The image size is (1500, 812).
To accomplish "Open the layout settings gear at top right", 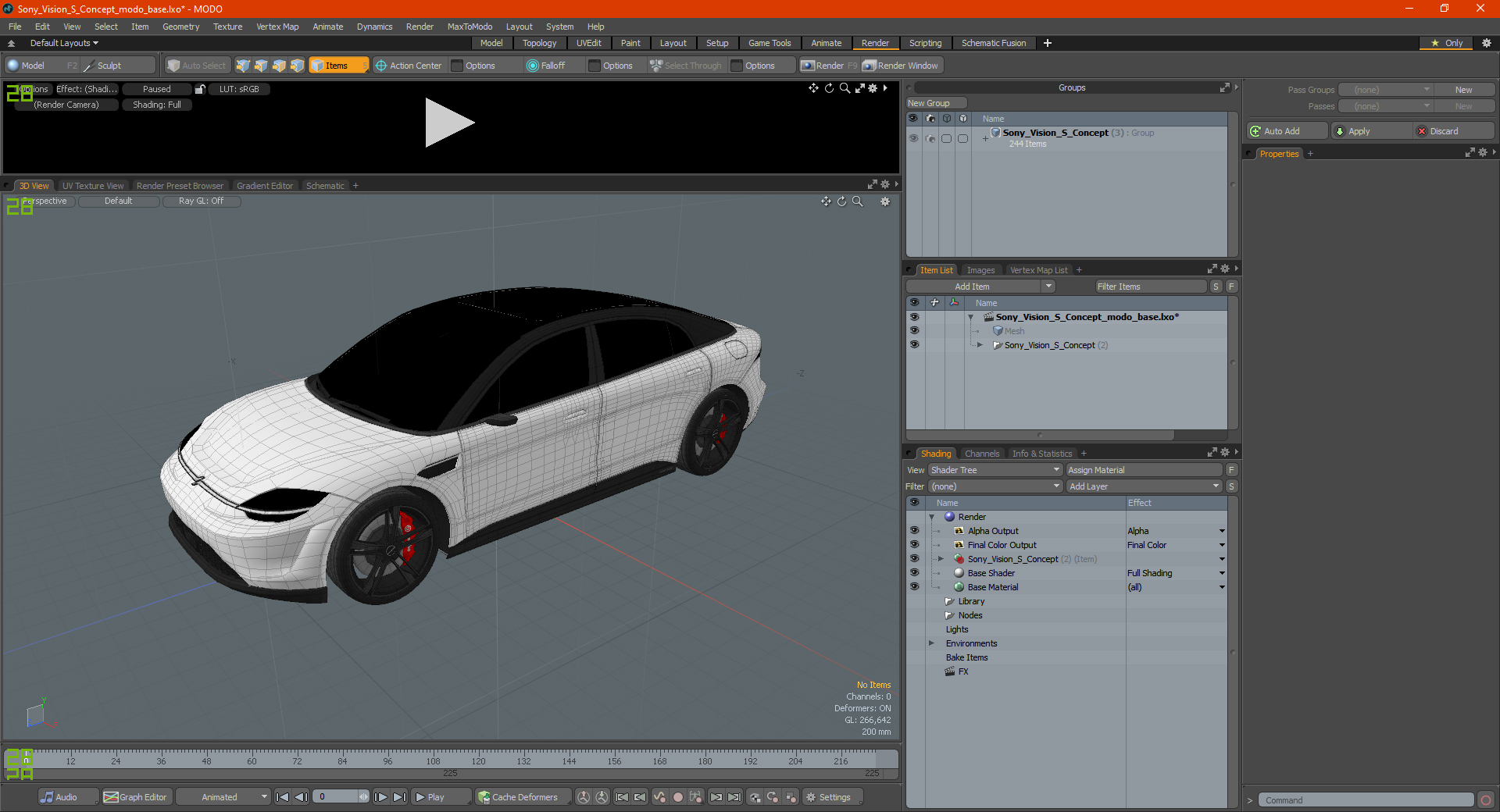I will click(x=1487, y=43).
